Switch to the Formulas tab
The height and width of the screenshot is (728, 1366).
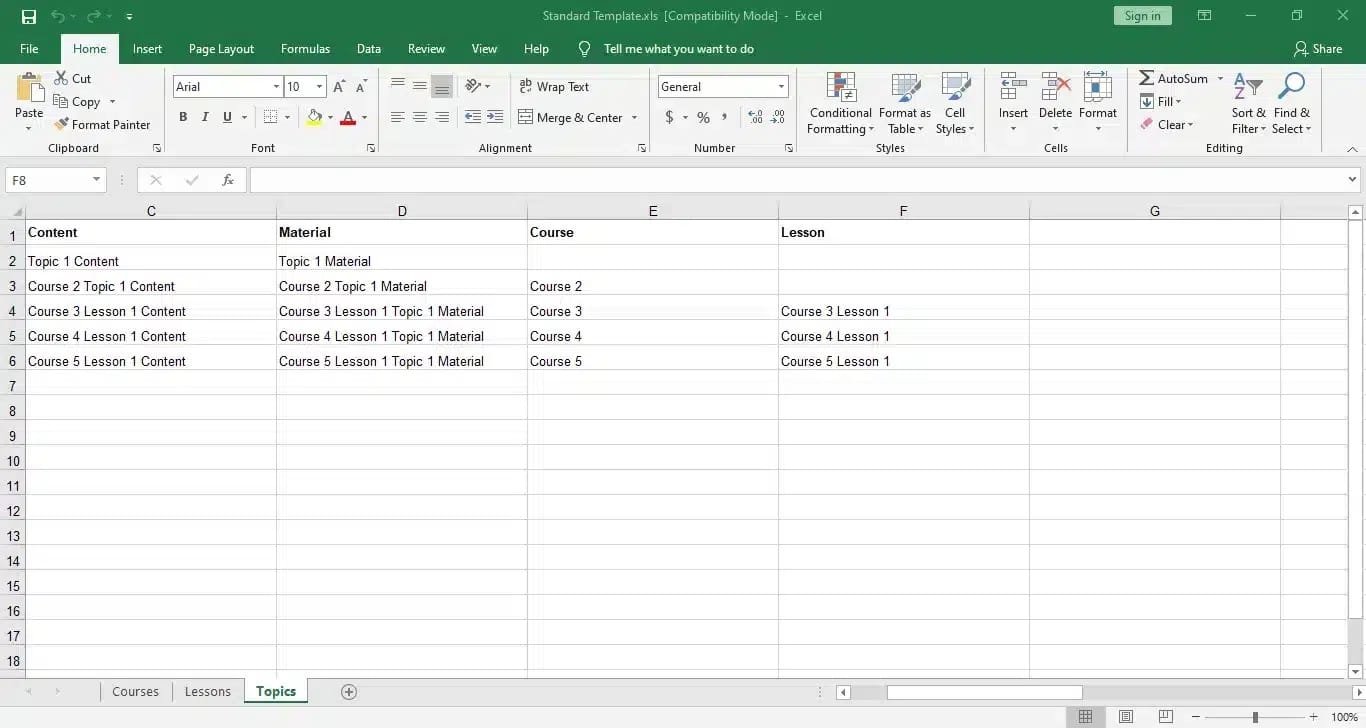coord(305,48)
